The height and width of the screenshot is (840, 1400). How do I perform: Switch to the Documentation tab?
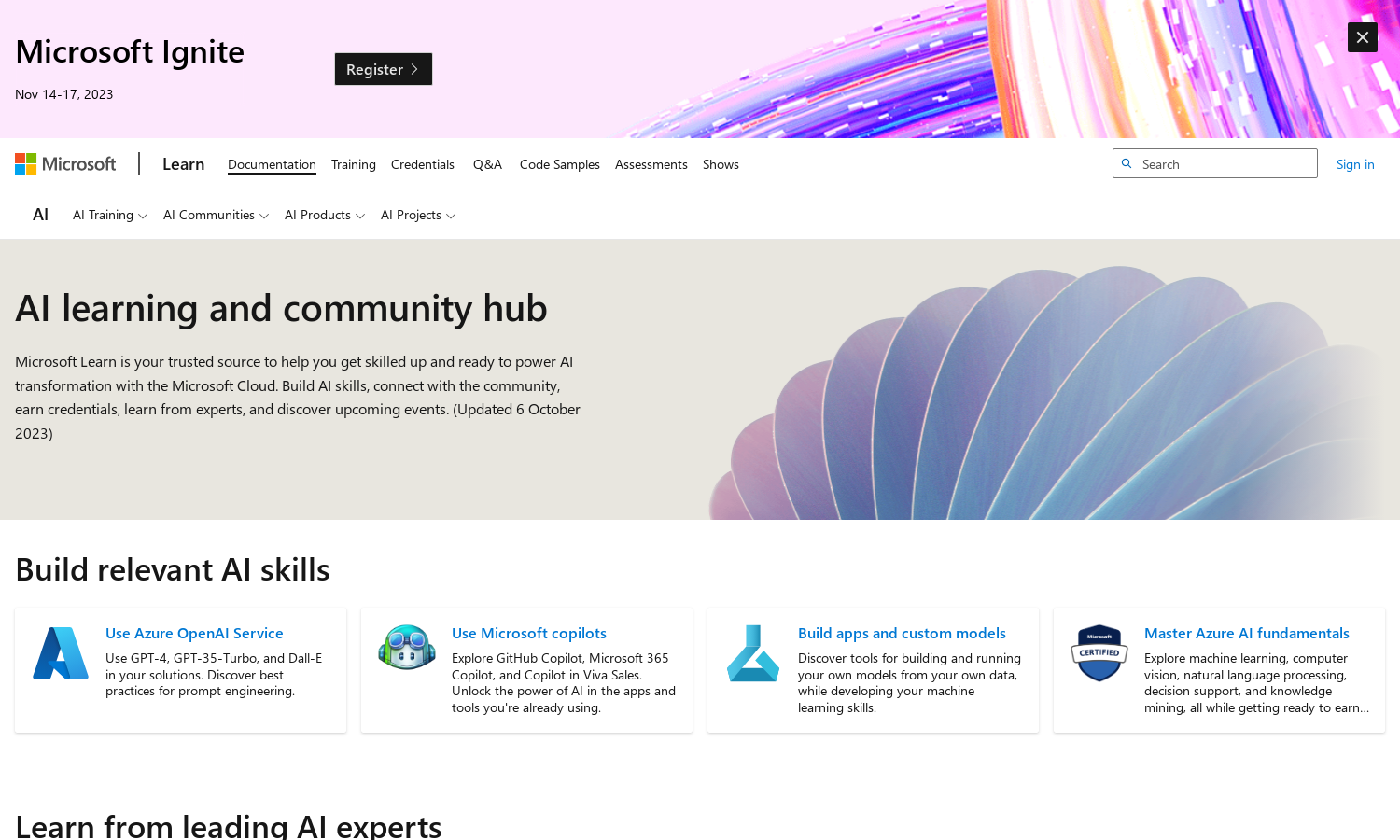pyautogui.click(x=272, y=164)
